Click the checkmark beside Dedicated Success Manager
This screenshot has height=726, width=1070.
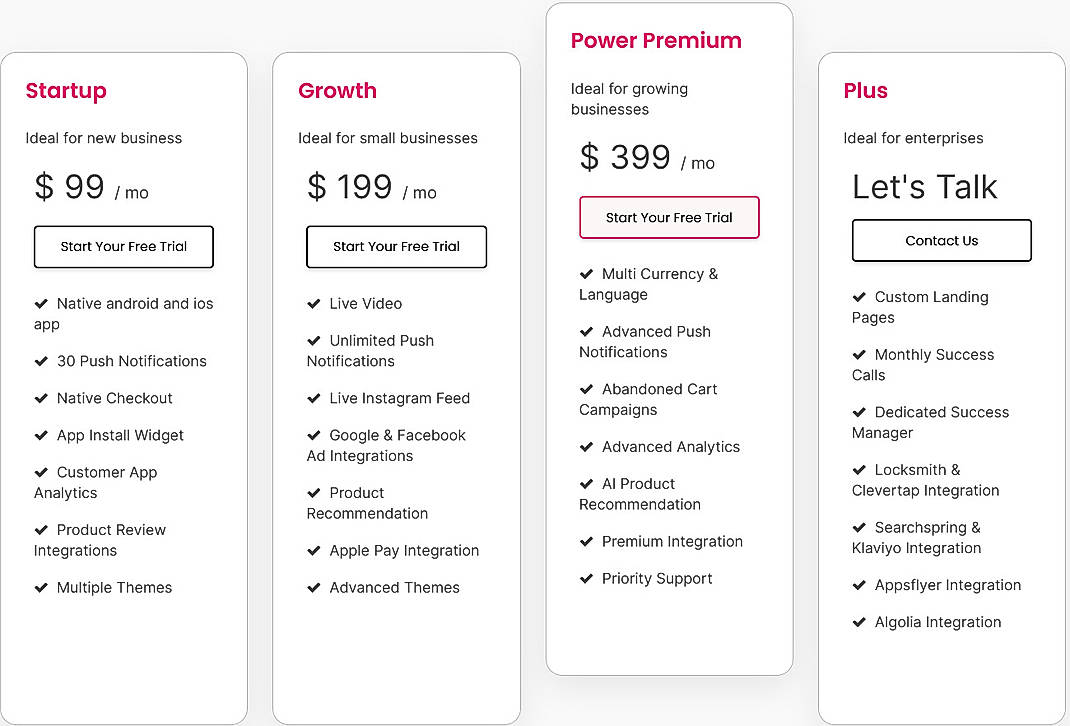(x=860, y=412)
